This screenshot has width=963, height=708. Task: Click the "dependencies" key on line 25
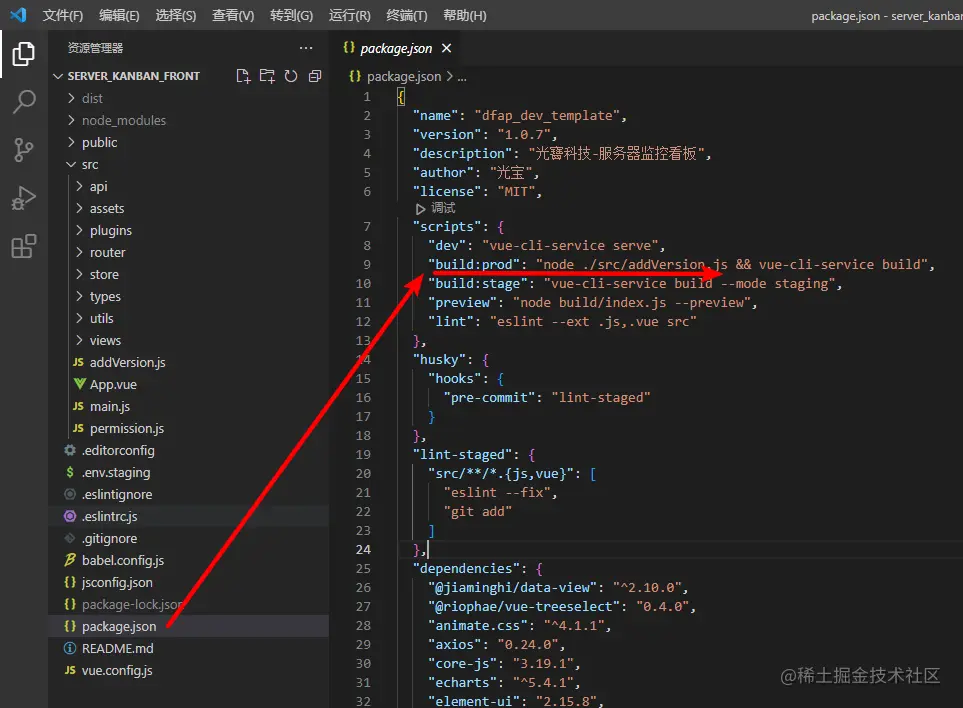tap(466, 568)
